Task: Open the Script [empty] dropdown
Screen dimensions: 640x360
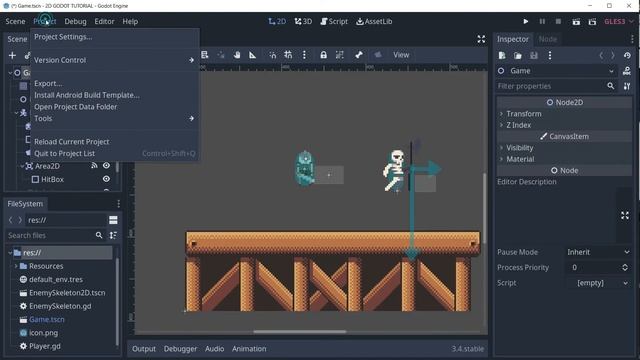Action: tap(598, 283)
